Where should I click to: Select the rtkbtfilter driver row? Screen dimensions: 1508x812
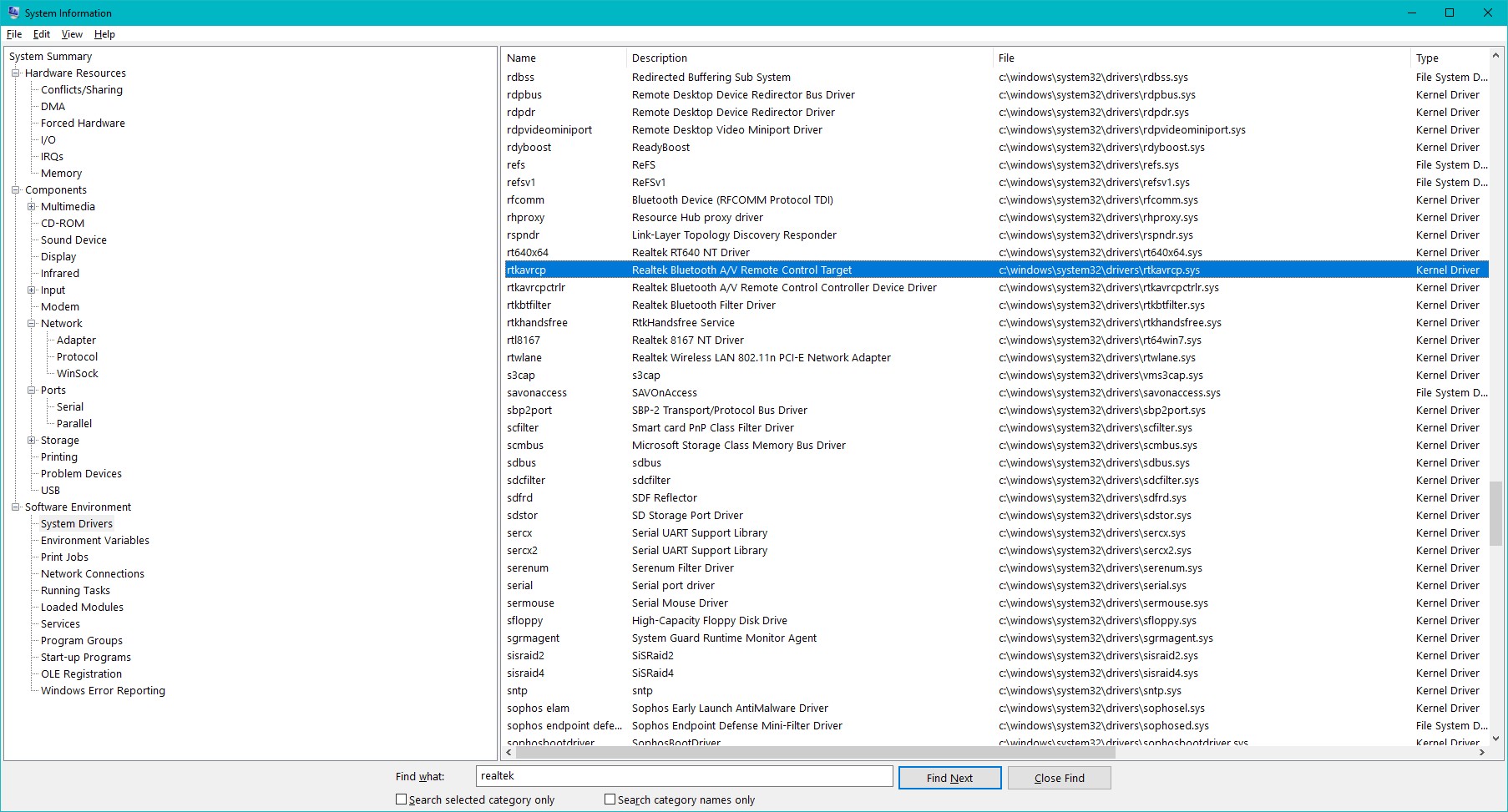(996, 305)
